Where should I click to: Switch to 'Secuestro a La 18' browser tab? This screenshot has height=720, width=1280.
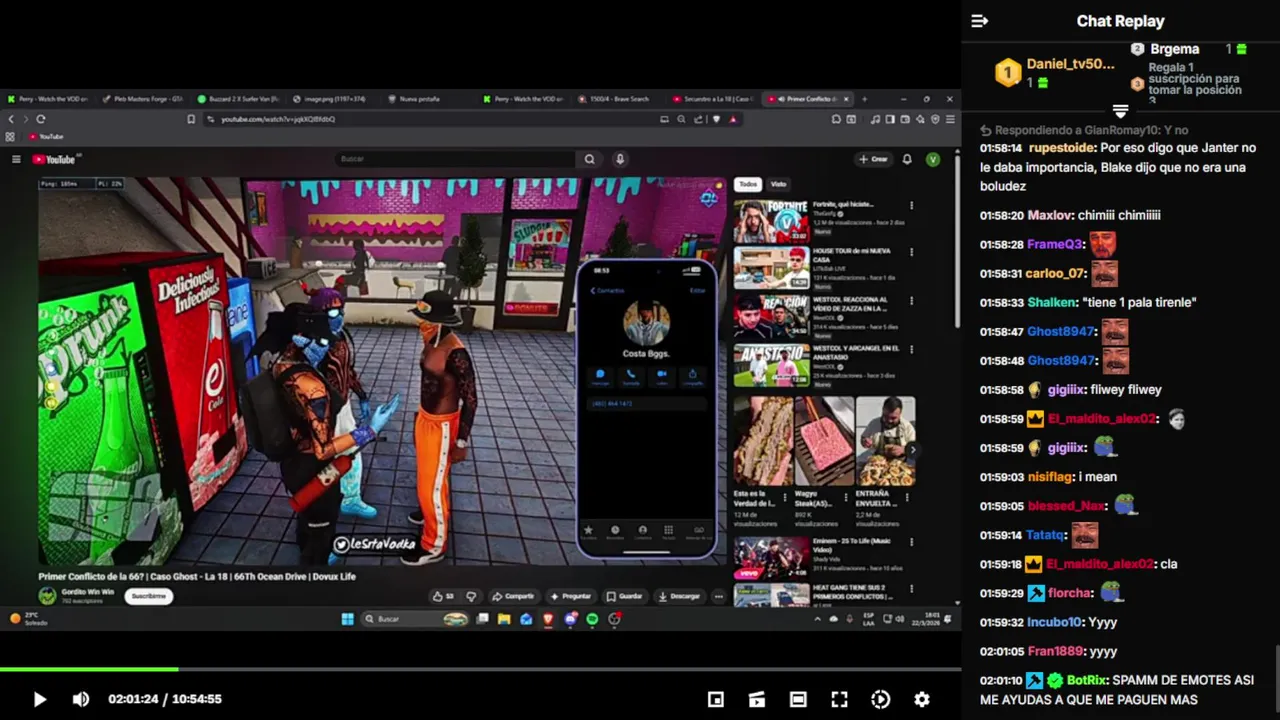coord(712,99)
